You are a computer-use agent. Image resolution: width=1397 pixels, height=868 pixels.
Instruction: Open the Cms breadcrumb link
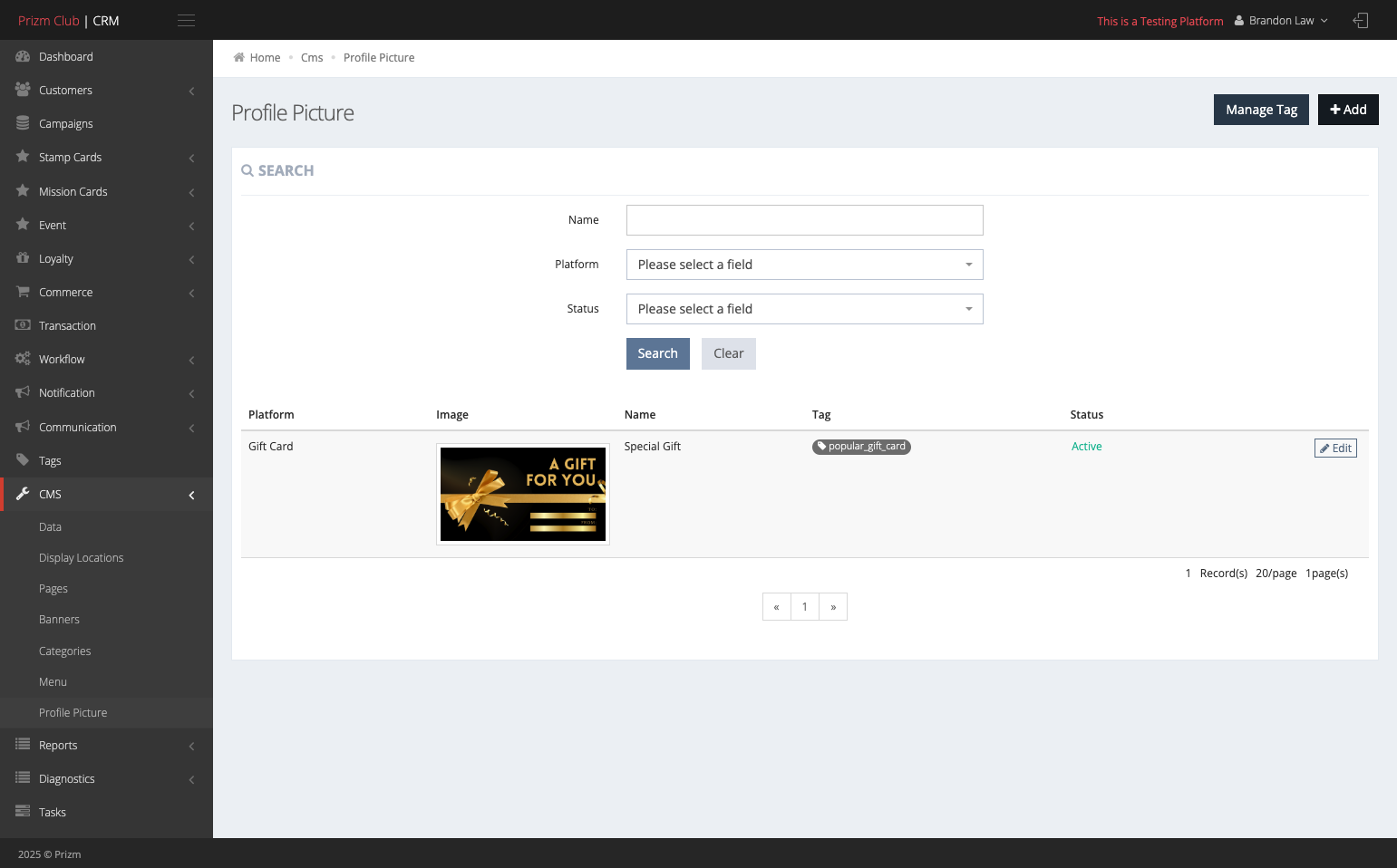312,57
